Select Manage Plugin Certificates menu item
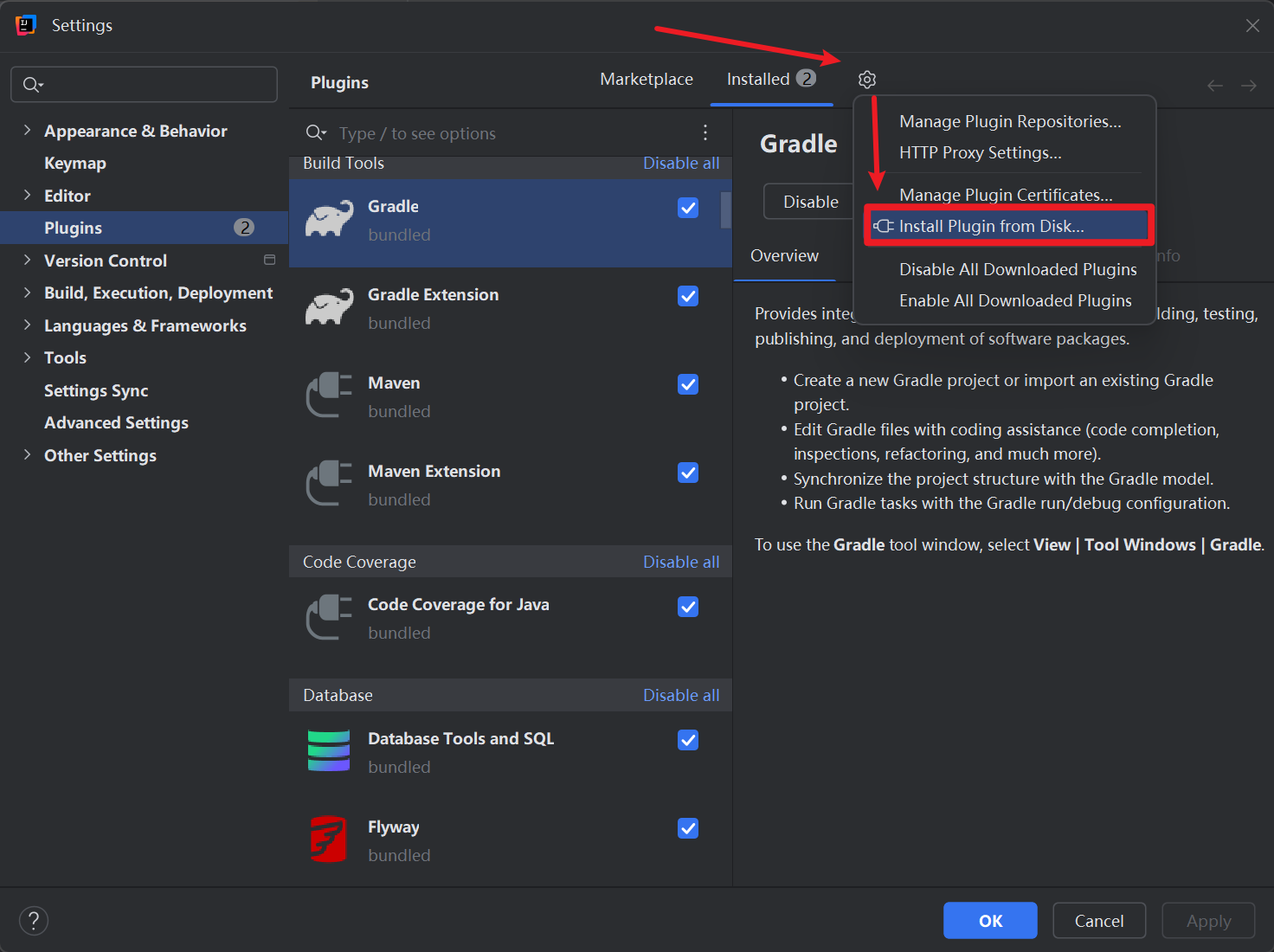Viewport: 1274px width, 952px height. coord(1006,195)
